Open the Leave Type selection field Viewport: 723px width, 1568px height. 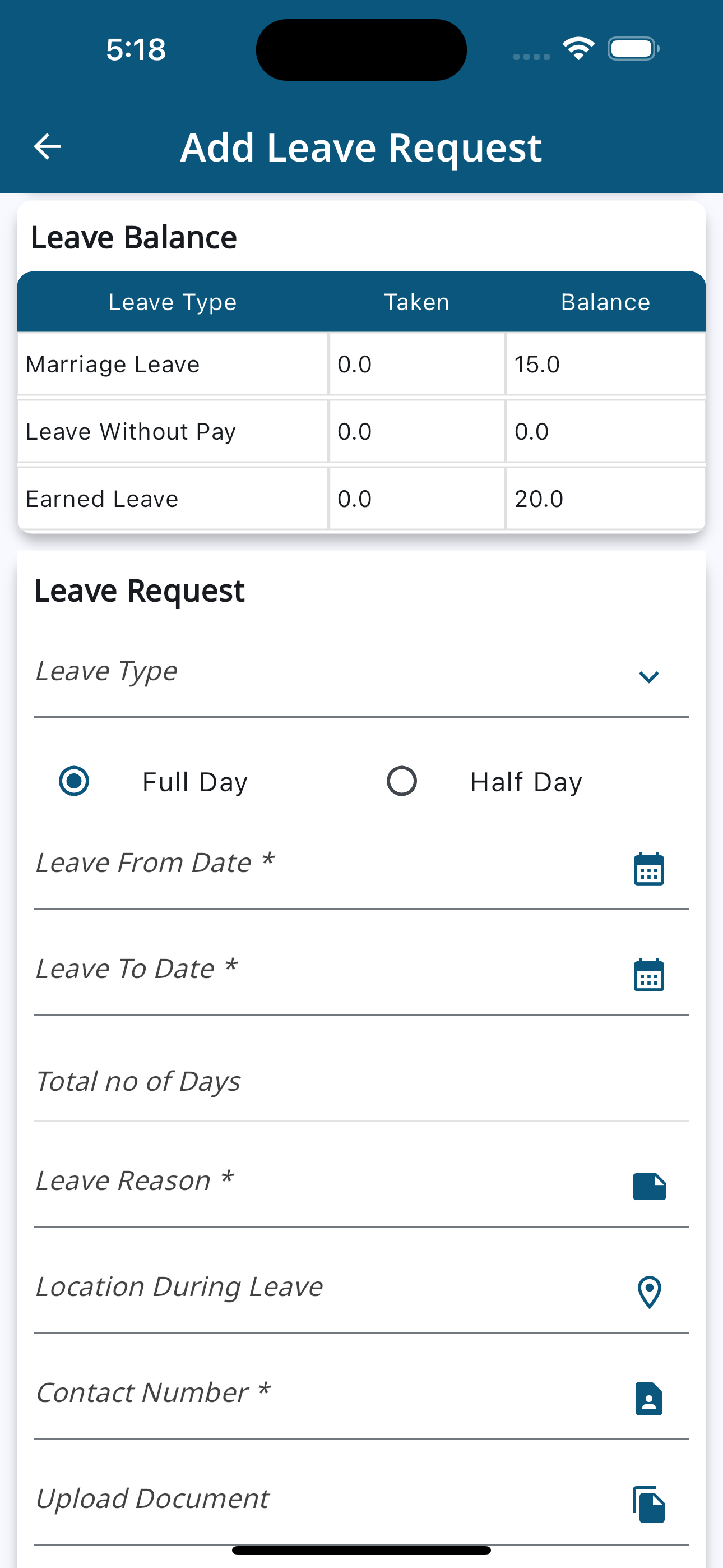click(x=328, y=672)
